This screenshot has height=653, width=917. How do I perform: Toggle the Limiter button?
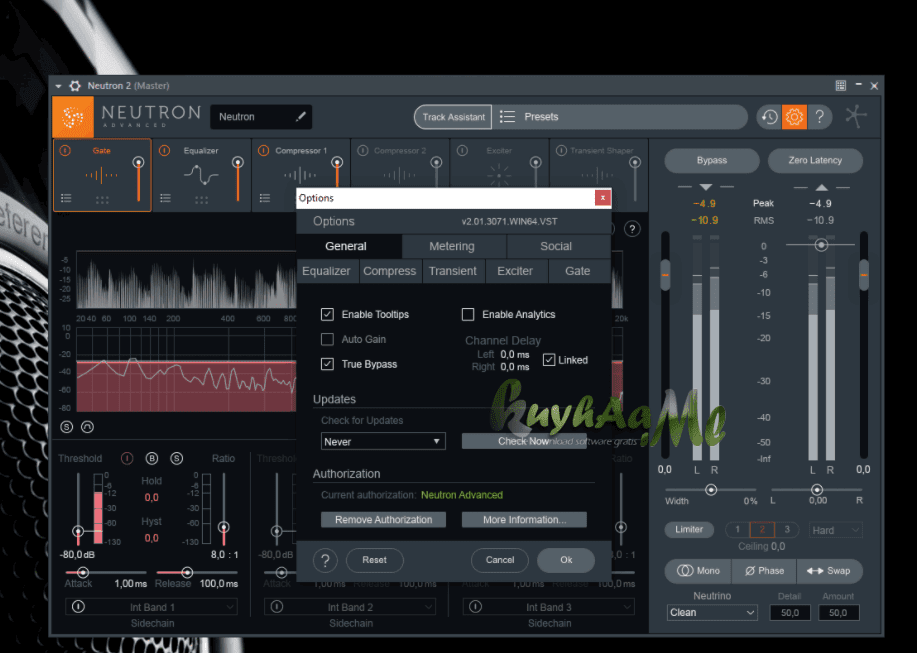pos(689,530)
